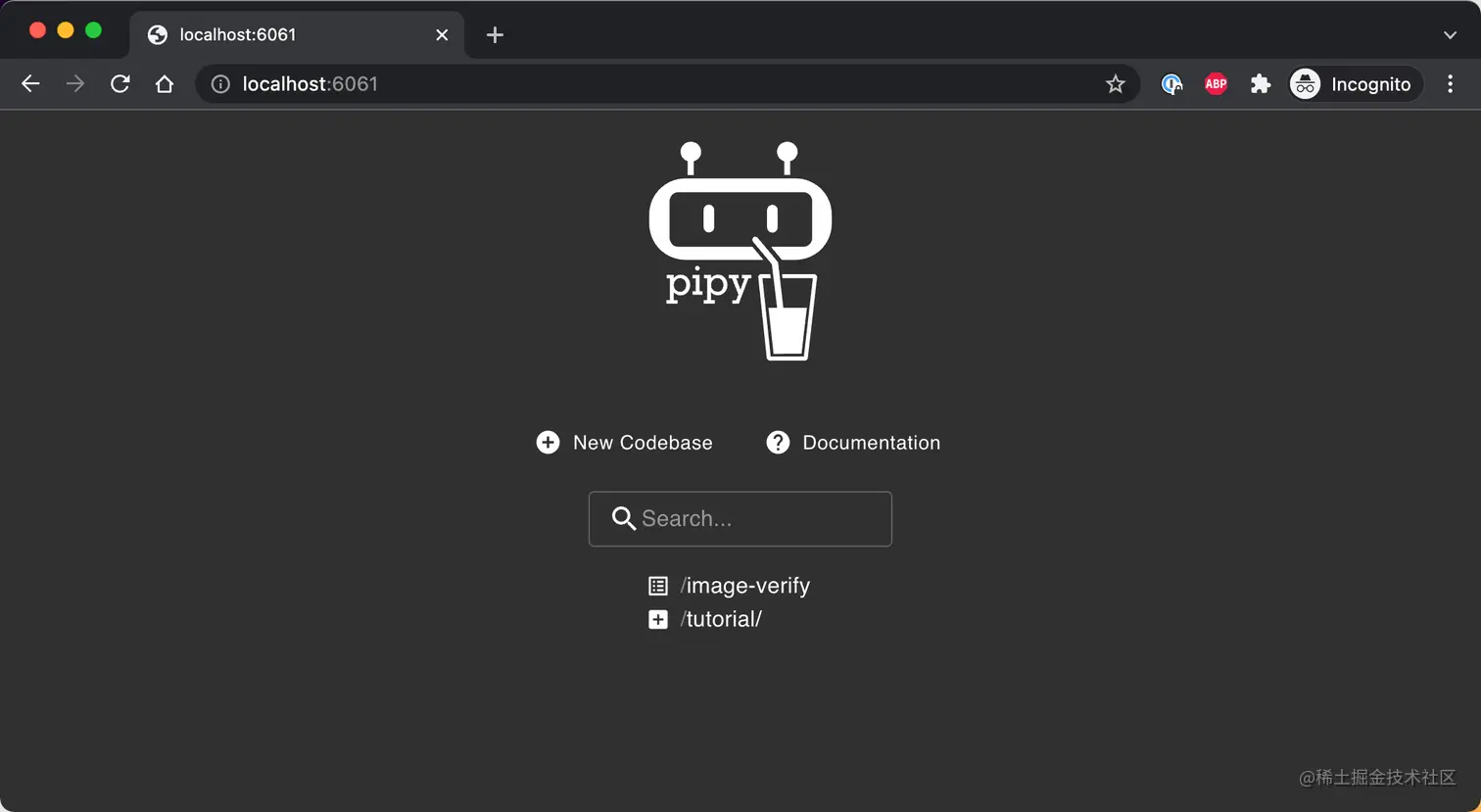This screenshot has width=1481, height=812.
Task: Click the Incognito profile button
Action: click(1356, 84)
